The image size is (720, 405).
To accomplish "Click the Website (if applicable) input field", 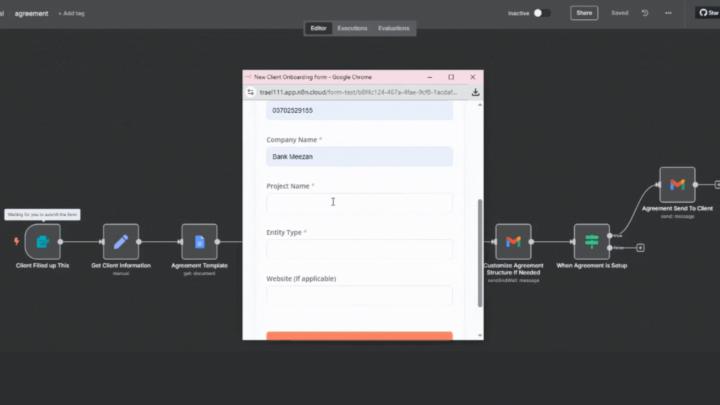I will pos(359,295).
